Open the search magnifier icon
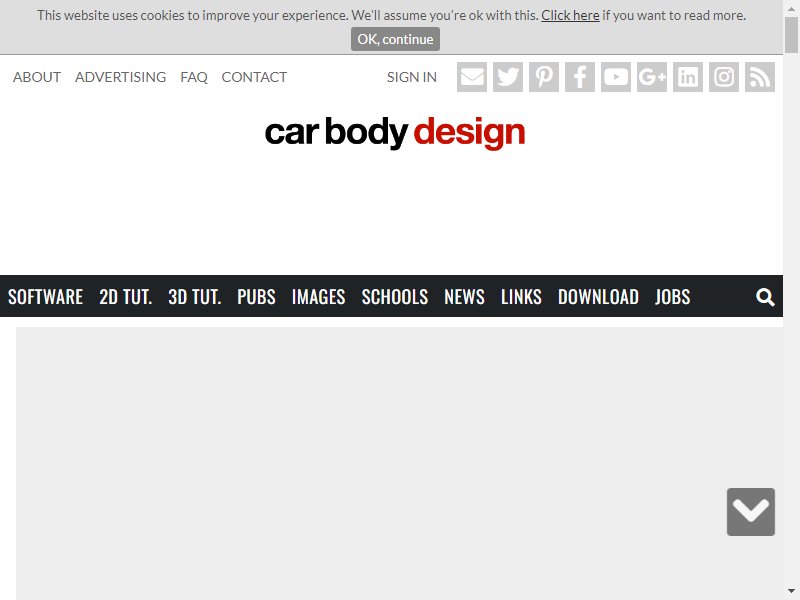The height and width of the screenshot is (600, 800). coord(765,296)
